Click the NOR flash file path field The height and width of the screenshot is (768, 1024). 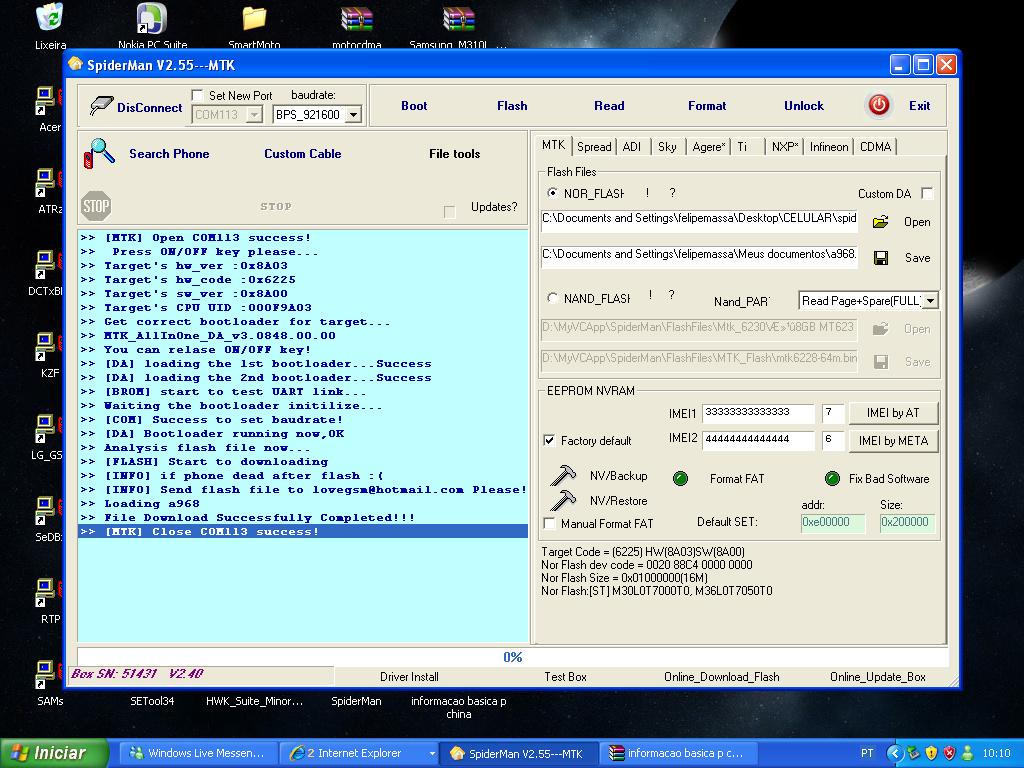[x=699, y=220]
